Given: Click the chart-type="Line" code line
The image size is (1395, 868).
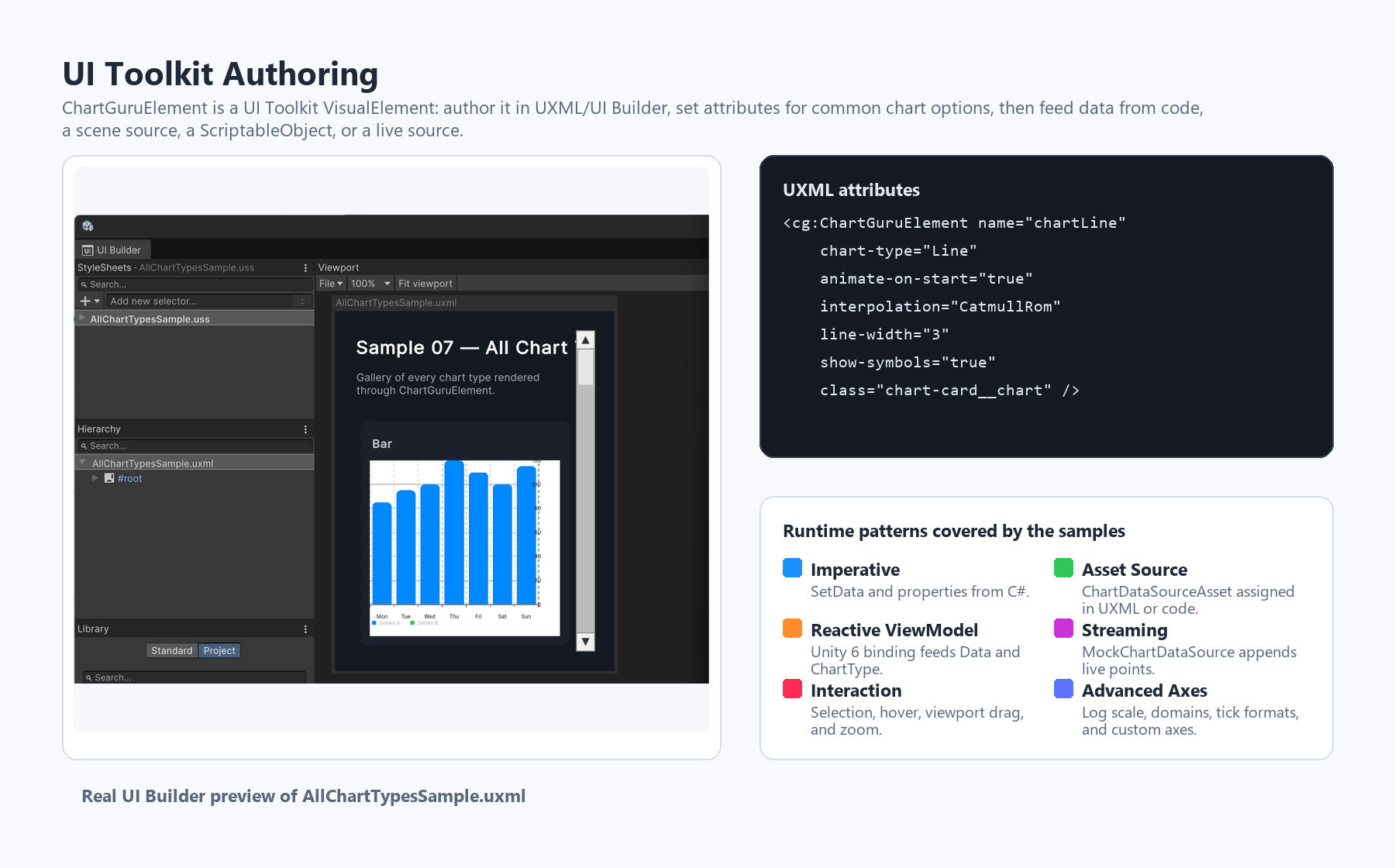Looking at the screenshot, I should tap(898, 250).
